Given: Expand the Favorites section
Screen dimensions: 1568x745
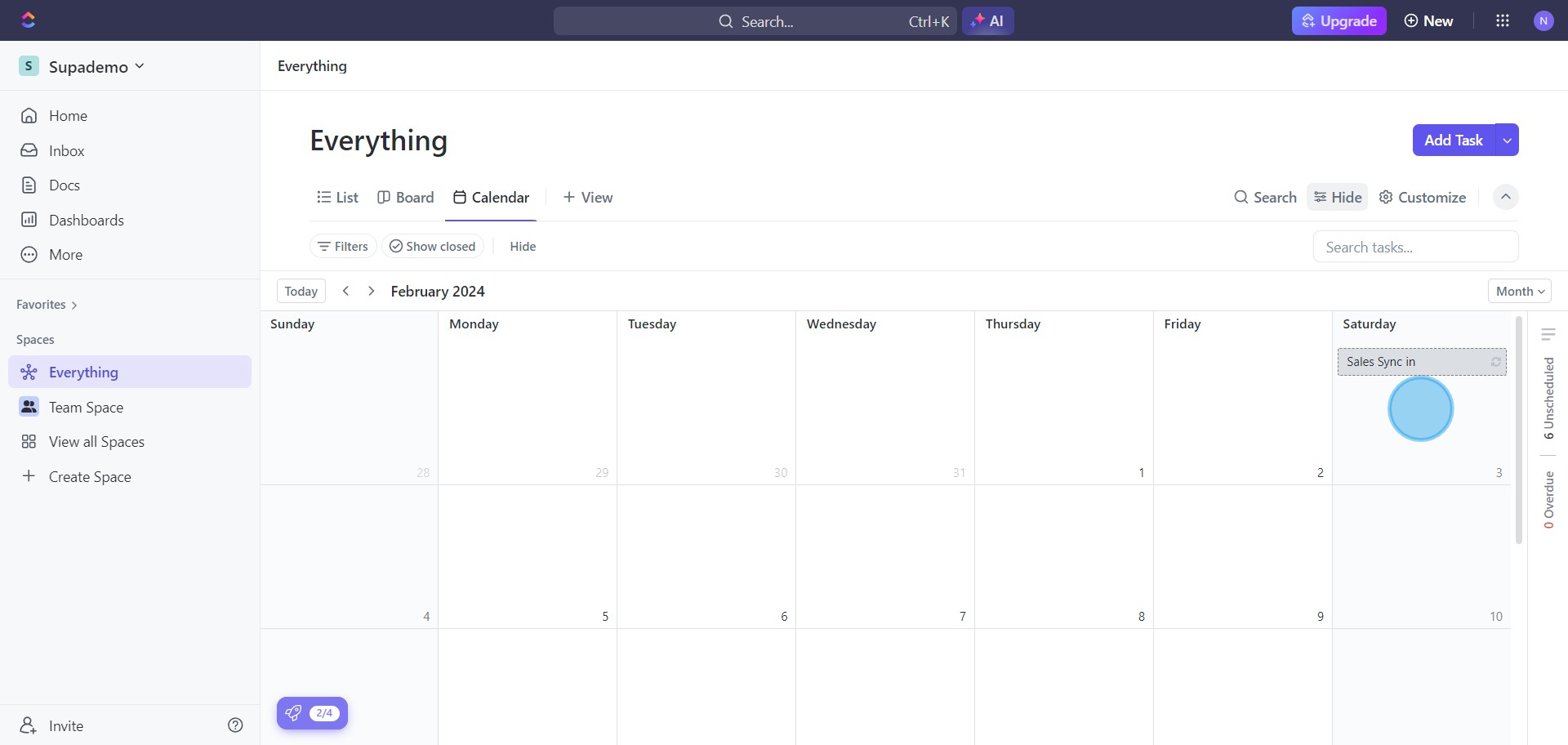Looking at the screenshot, I should coord(47,305).
